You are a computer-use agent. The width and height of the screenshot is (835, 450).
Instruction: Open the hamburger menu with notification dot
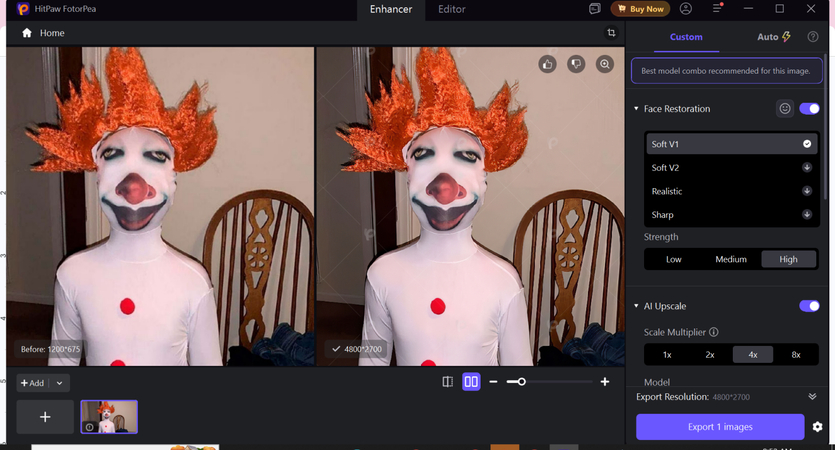[x=717, y=9]
